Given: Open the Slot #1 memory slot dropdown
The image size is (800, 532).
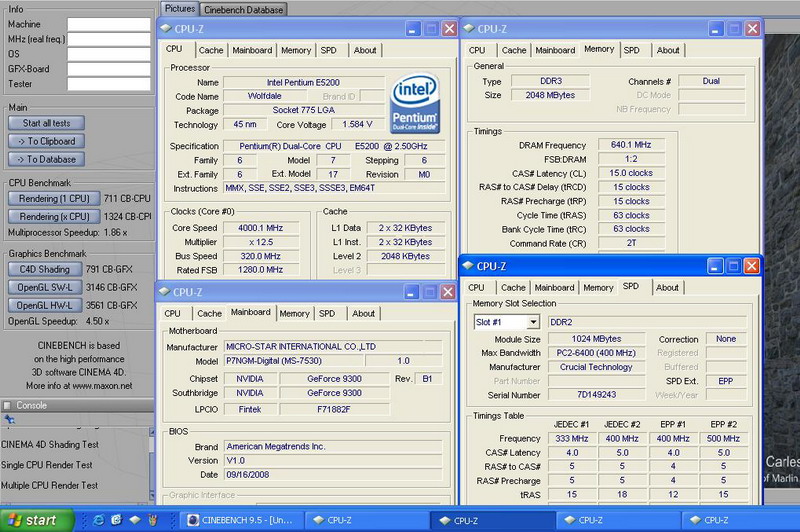Looking at the screenshot, I should pos(533,322).
